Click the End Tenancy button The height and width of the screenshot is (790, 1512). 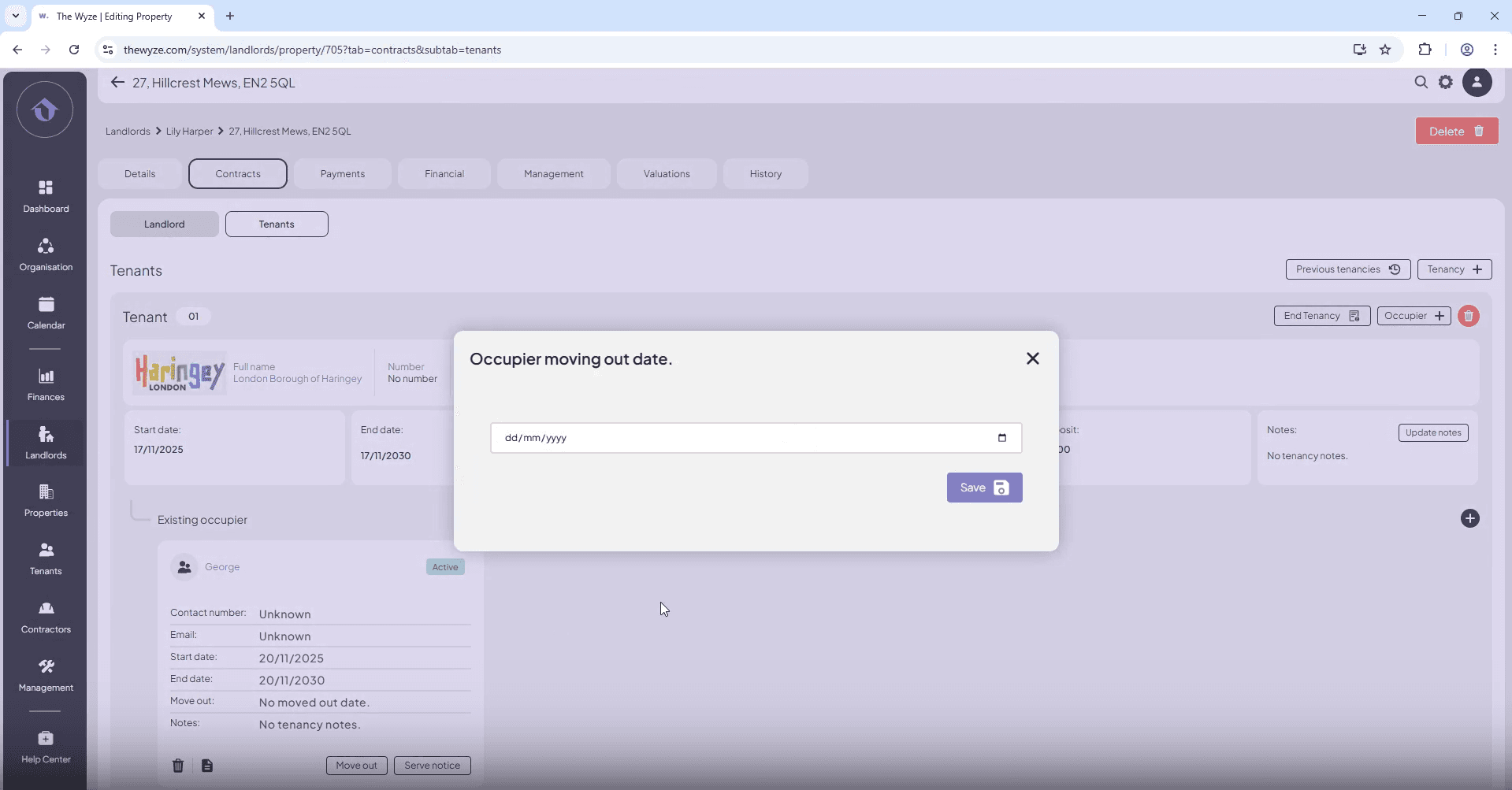pyautogui.click(x=1321, y=316)
